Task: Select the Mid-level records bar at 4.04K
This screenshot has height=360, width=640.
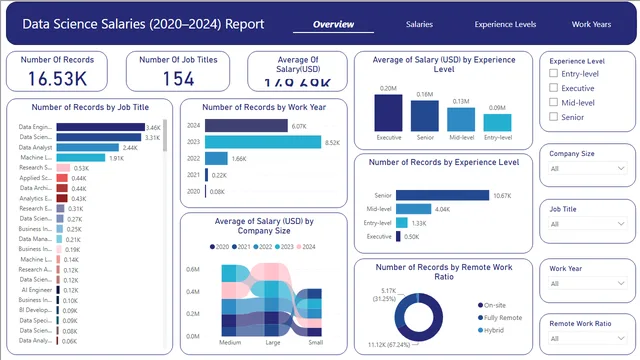Action: tap(413, 209)
